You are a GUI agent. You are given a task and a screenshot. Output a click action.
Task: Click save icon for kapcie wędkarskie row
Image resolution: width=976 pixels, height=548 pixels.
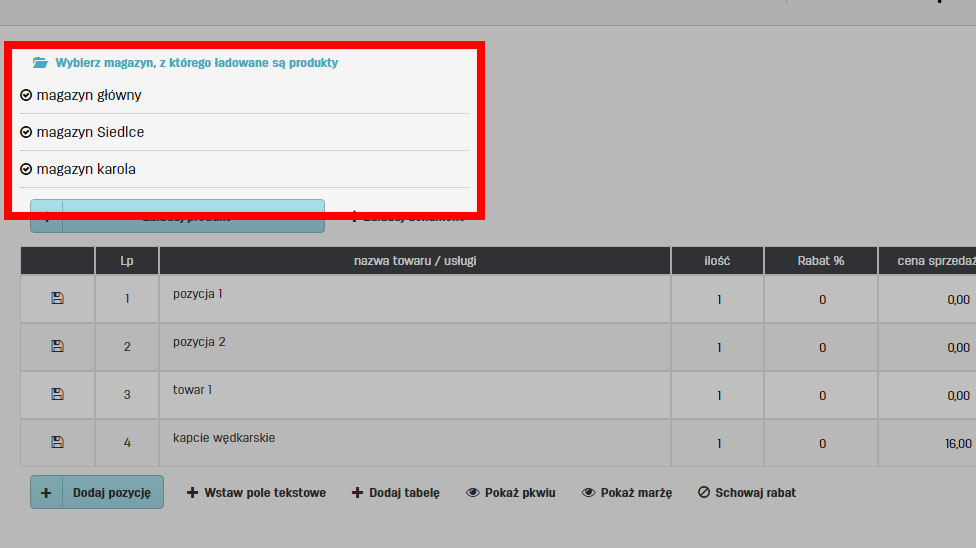[57, 442]
